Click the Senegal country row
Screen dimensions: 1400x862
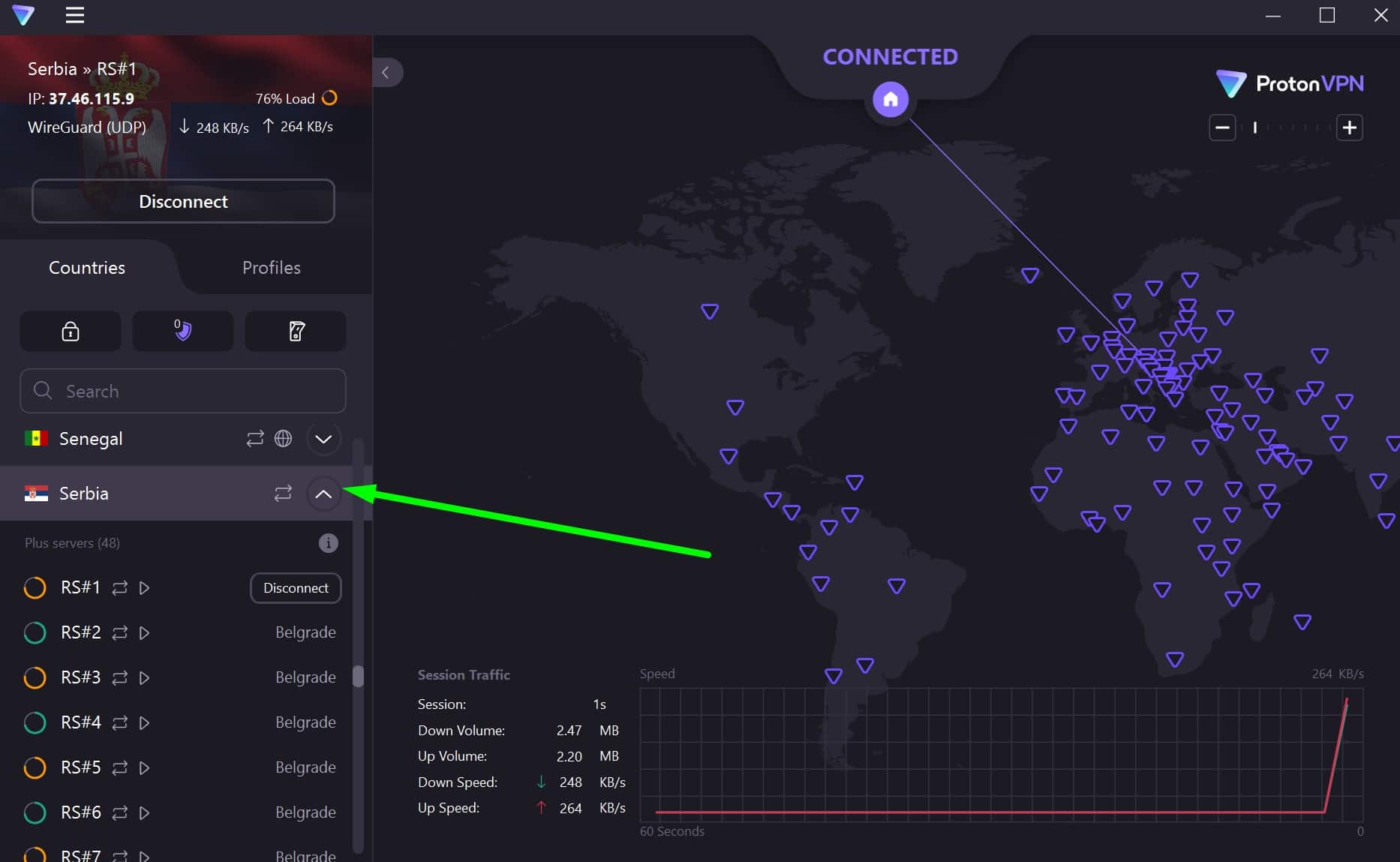pyautogui.click(x=176, y=439)
